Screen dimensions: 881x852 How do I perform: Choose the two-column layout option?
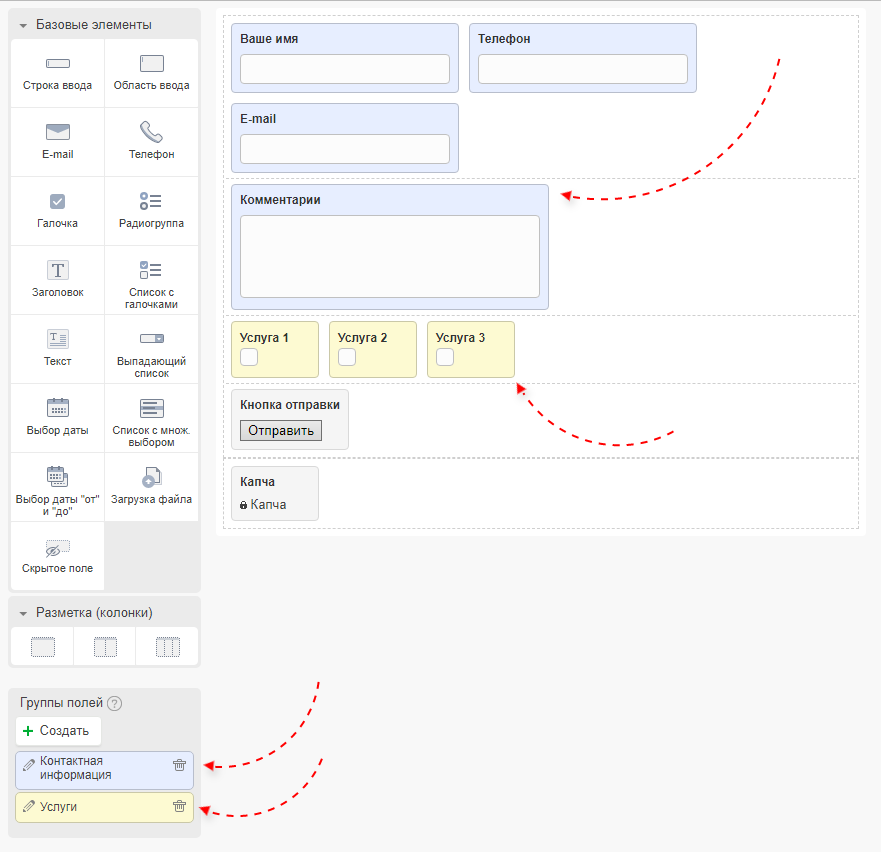(x=105, y=647)
